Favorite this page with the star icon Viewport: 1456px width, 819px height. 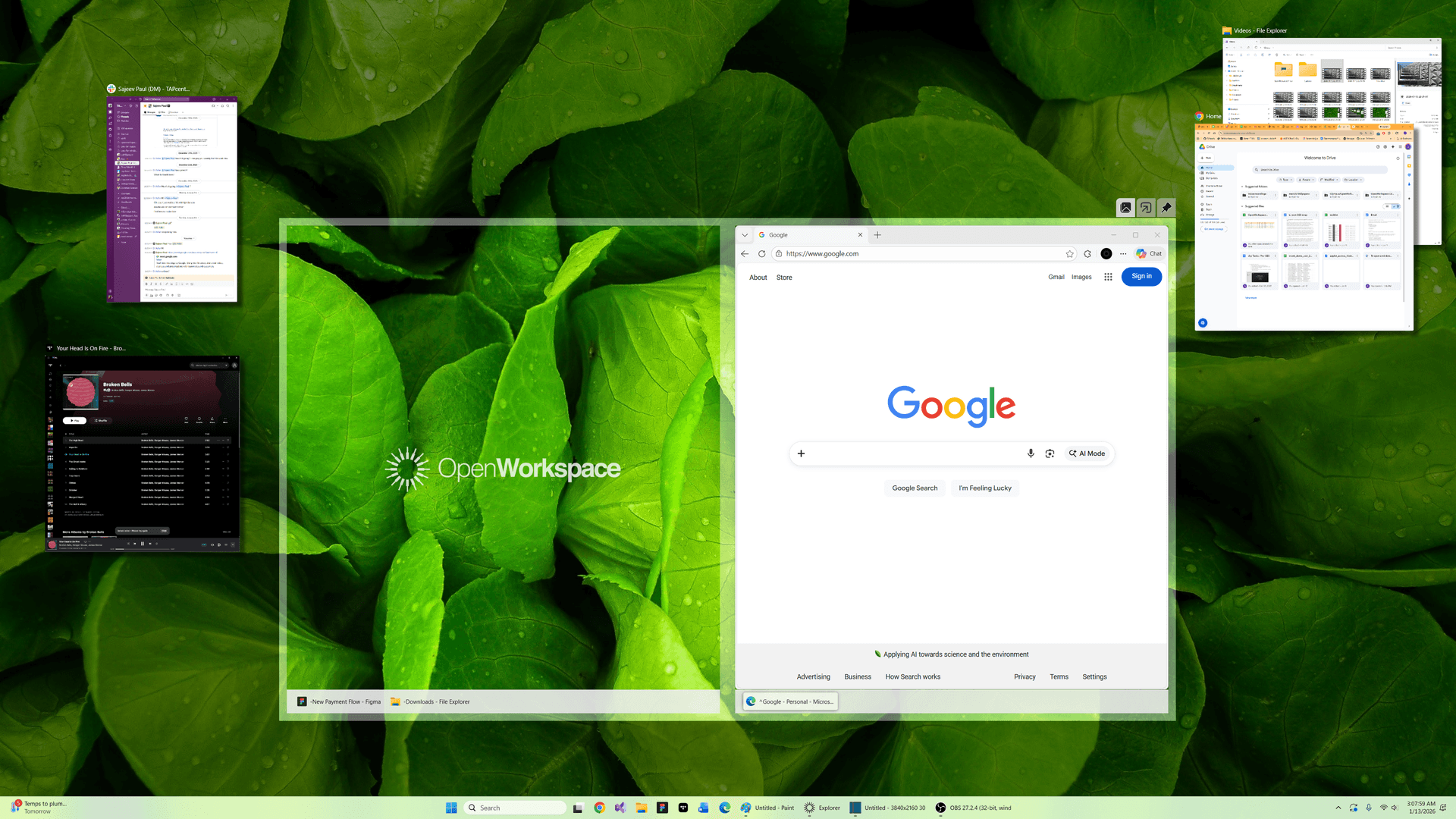coord(1069,254)
